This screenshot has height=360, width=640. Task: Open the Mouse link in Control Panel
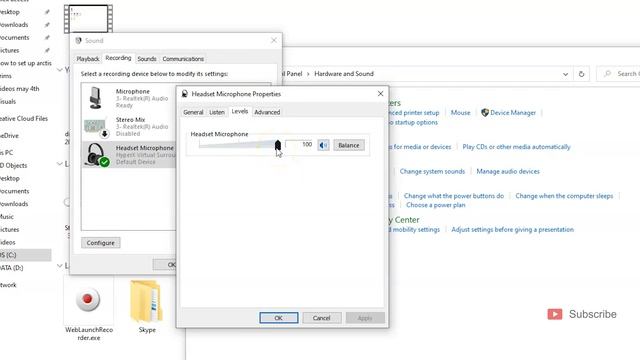[460, 113]
